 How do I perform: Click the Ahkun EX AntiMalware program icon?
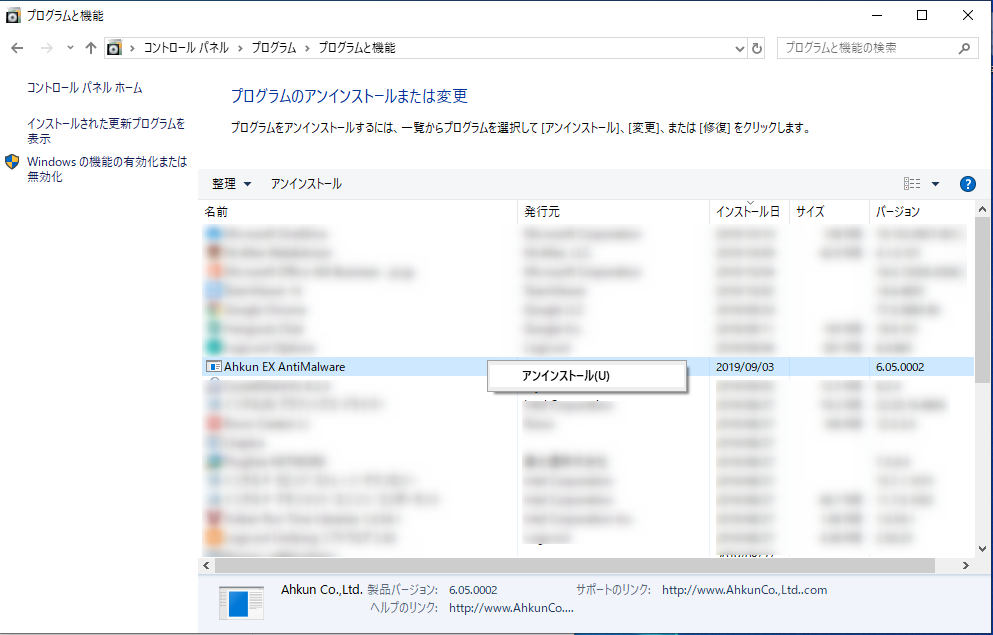point(213,367)
